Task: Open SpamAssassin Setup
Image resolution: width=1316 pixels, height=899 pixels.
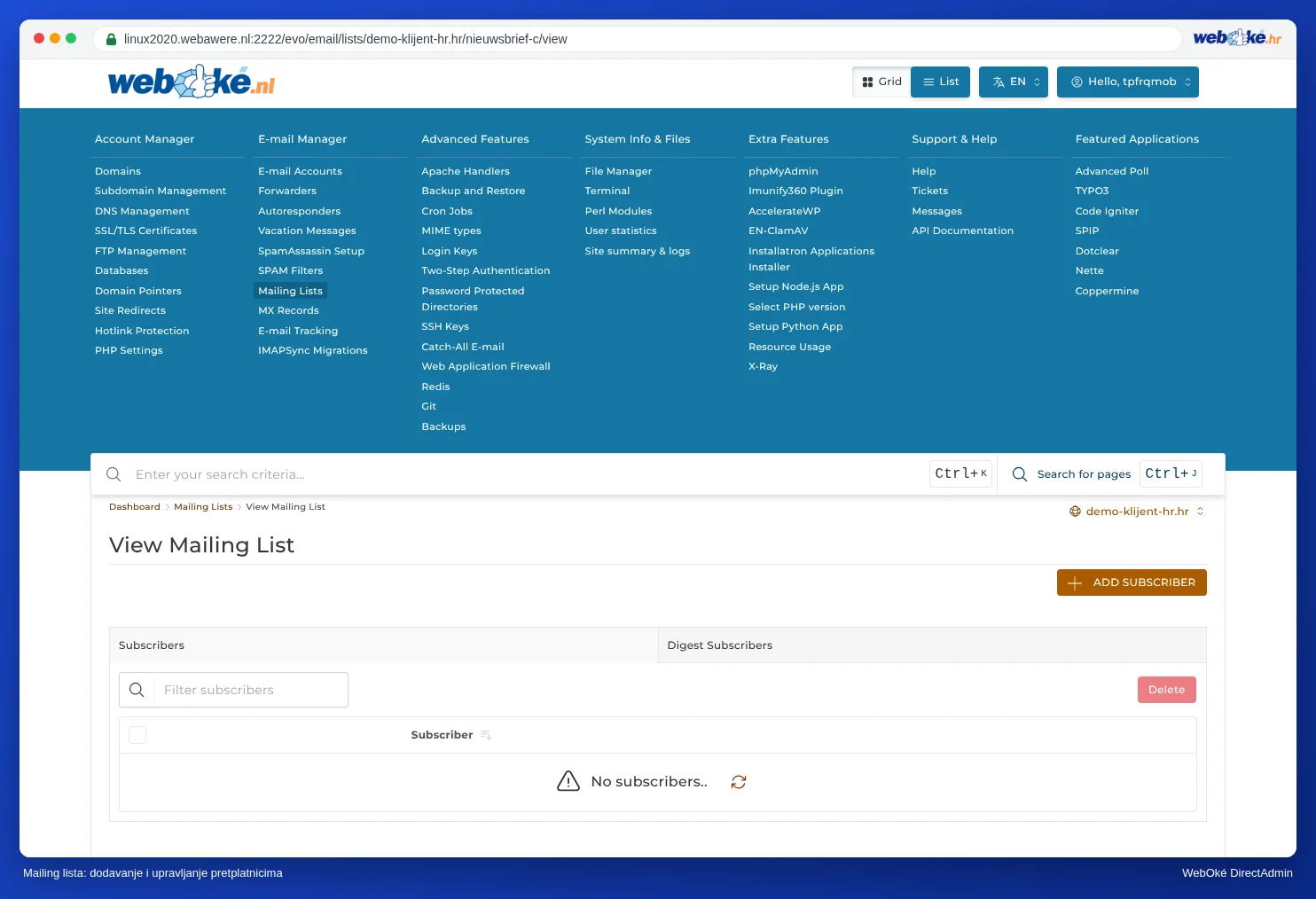Action: point(311,251)
